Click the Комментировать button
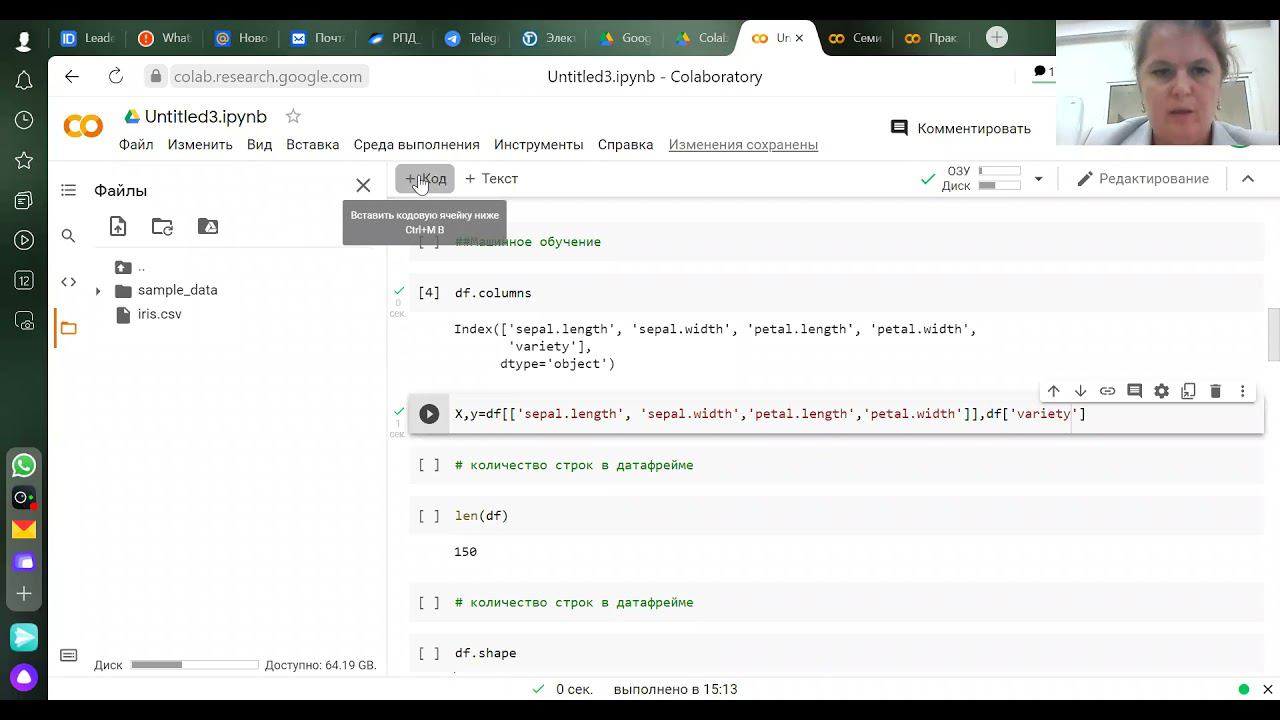This screenshot has height=720, width=1280. tap(960, 128)
